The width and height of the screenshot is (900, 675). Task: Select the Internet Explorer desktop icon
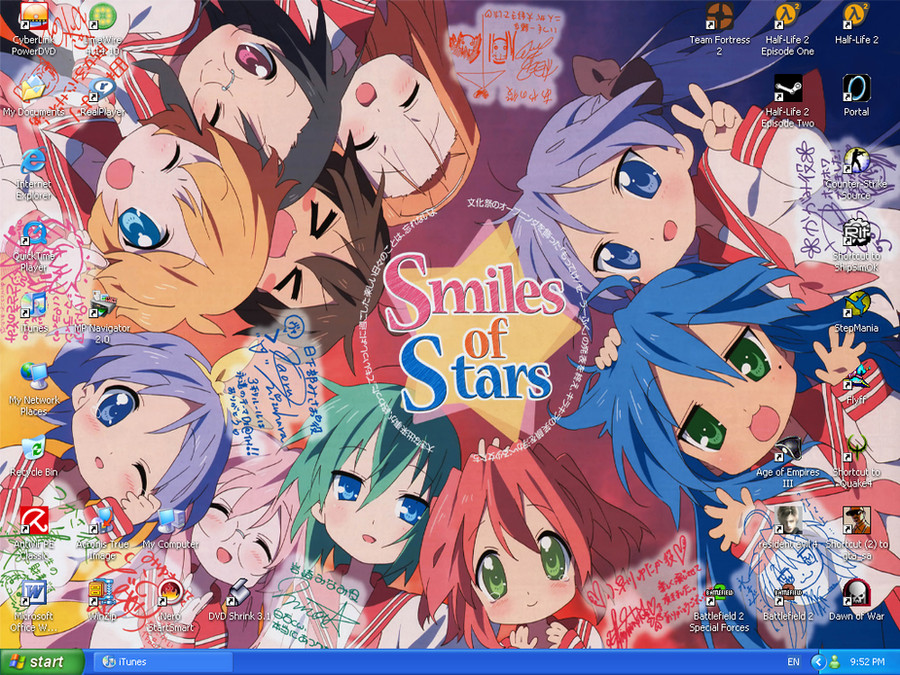(33, 161)
